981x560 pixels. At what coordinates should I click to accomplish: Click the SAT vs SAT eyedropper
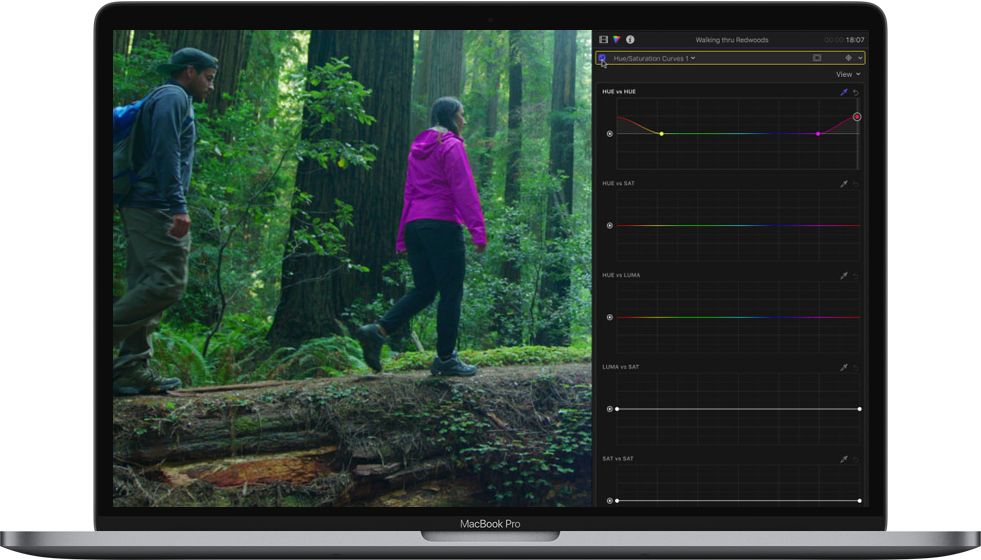tap(843, 459)
